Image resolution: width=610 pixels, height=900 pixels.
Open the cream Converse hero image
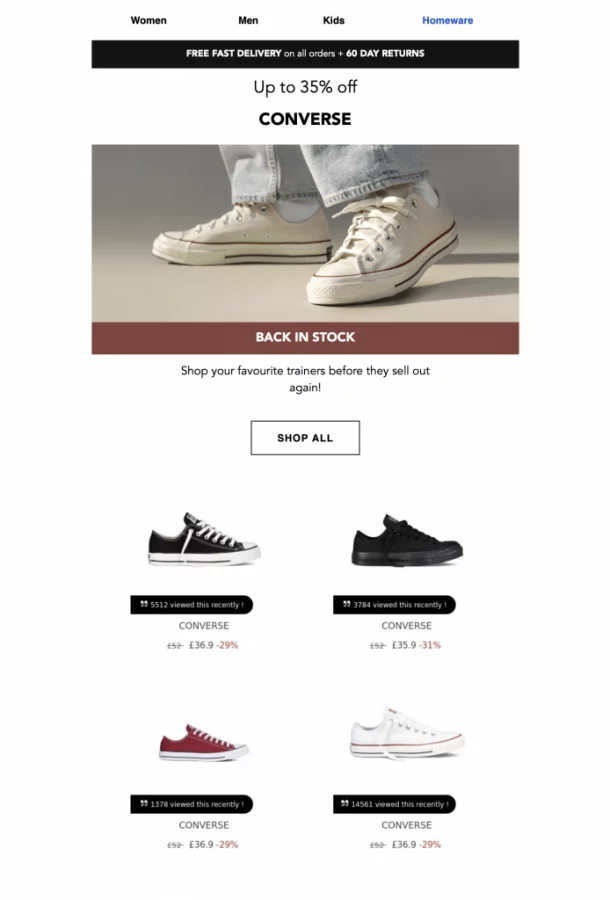305,233
